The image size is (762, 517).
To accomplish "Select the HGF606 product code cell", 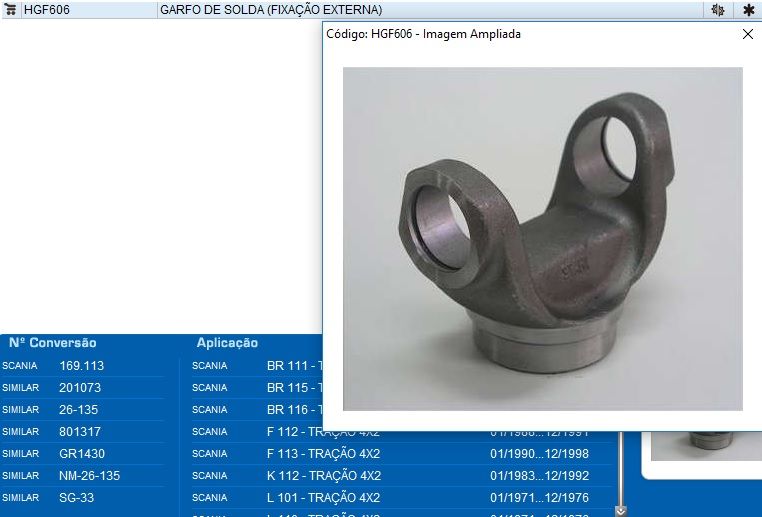I will pos(46,10).
